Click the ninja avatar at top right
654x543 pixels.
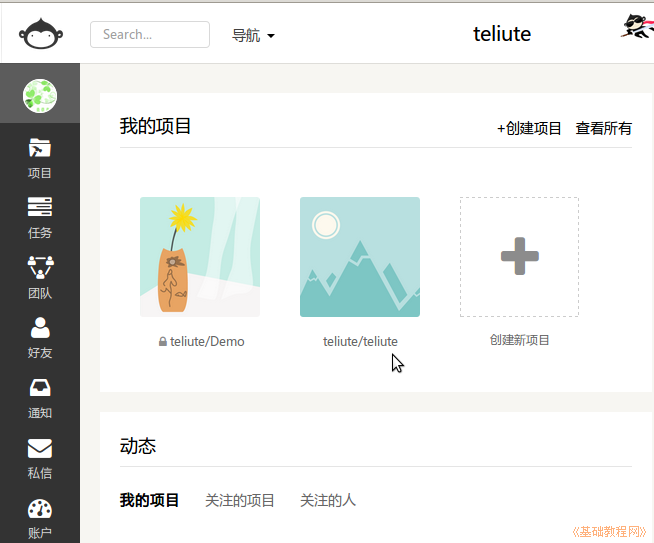(636, 27)
